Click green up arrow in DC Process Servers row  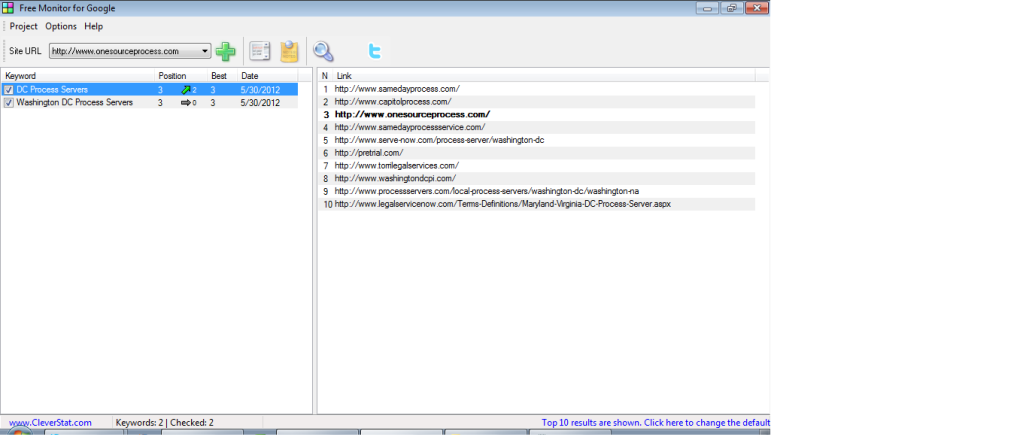pyautogui.click(x=186, y=90)
